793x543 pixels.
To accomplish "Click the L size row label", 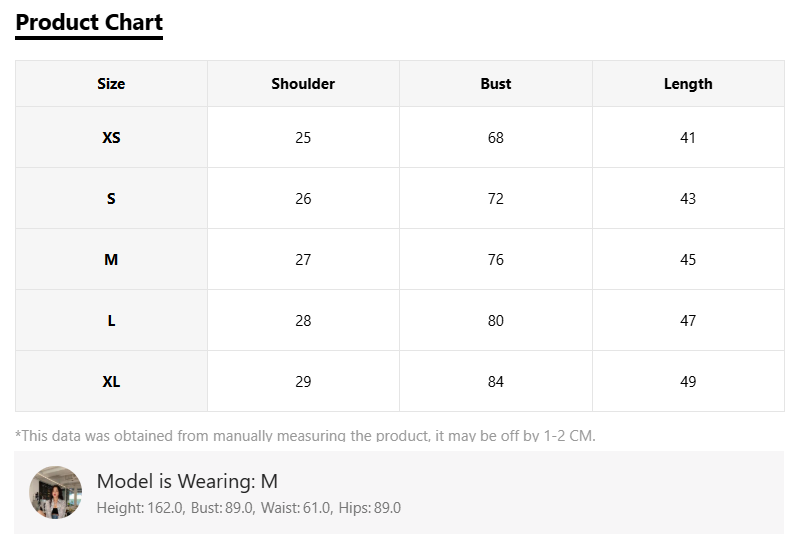I will [111, 321].
